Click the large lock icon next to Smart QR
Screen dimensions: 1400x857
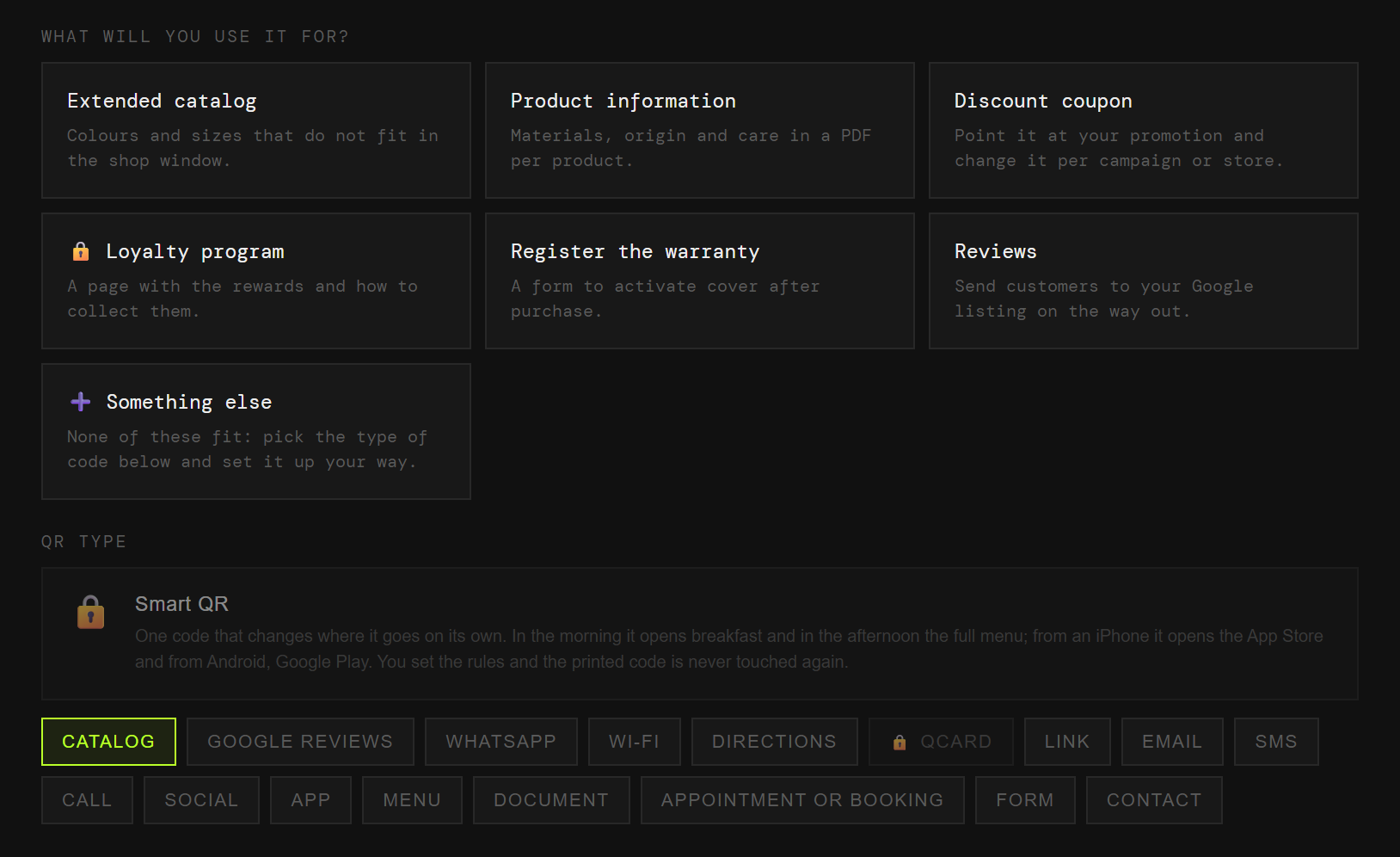click(91, 613)
